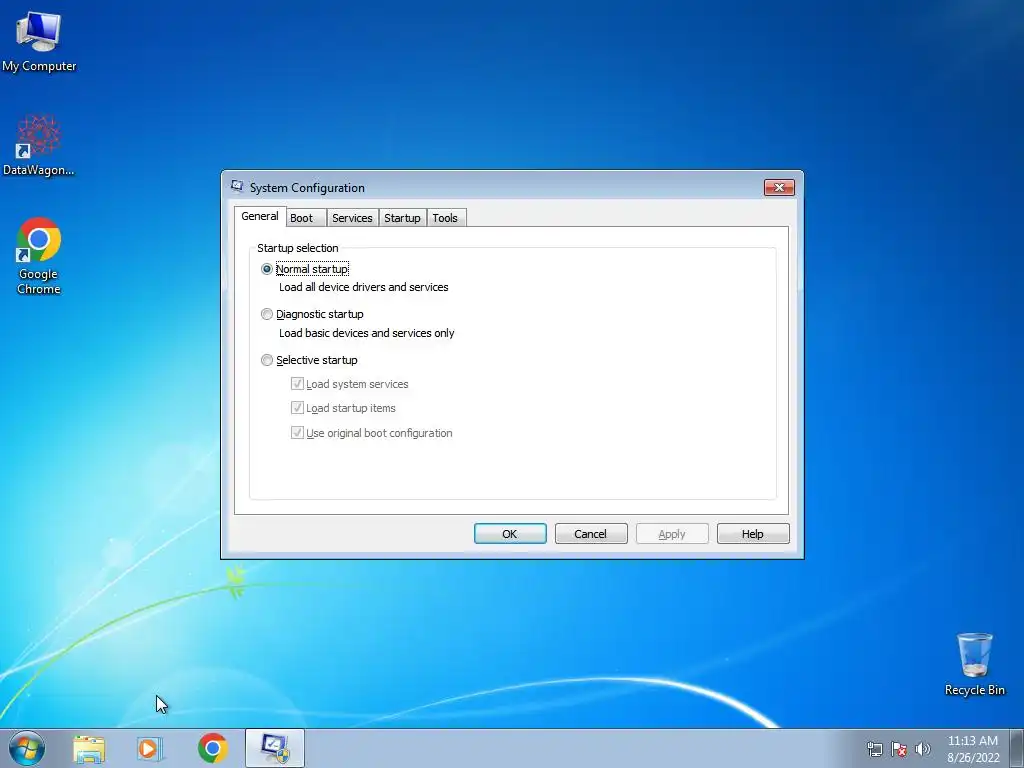Launch Windows Media Player from taskbar

click(150, 749)
